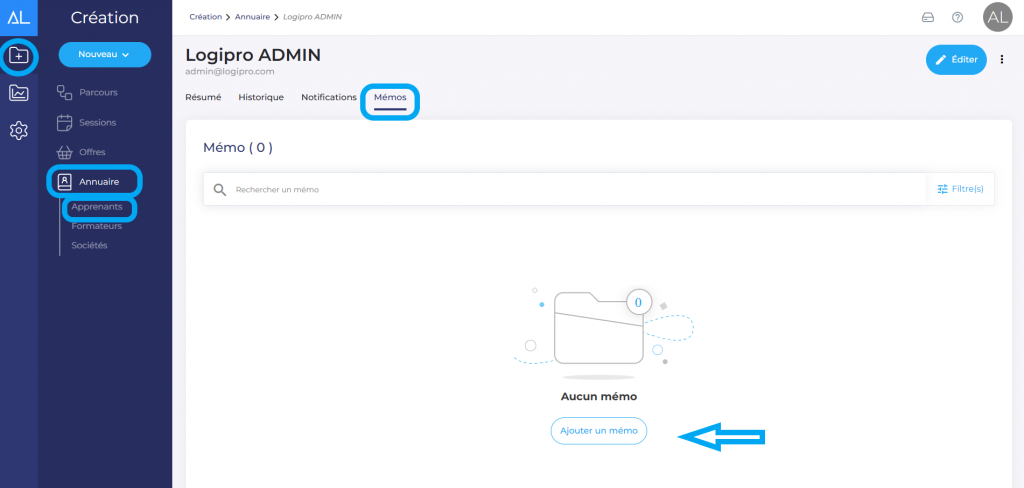Screen dimensions: 1024x488
Task: Open the AL user avatar menu
Action: coord(997,18)
